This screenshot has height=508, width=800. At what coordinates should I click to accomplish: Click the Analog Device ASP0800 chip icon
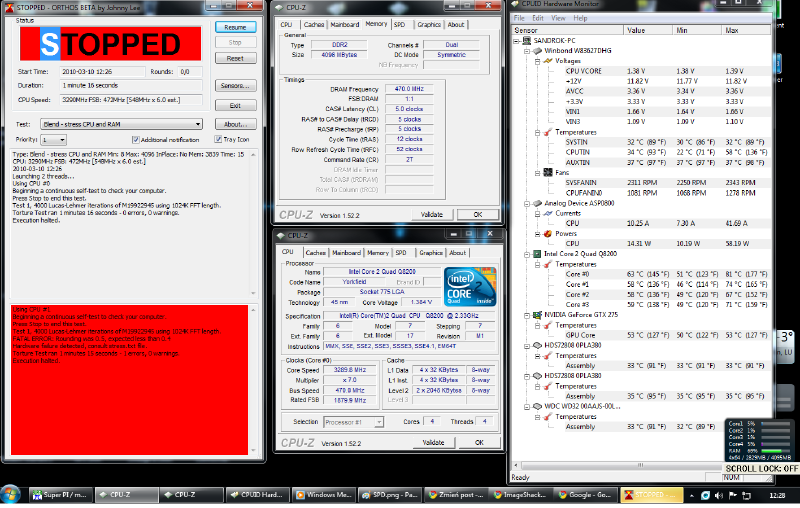[x=537, y=203]
